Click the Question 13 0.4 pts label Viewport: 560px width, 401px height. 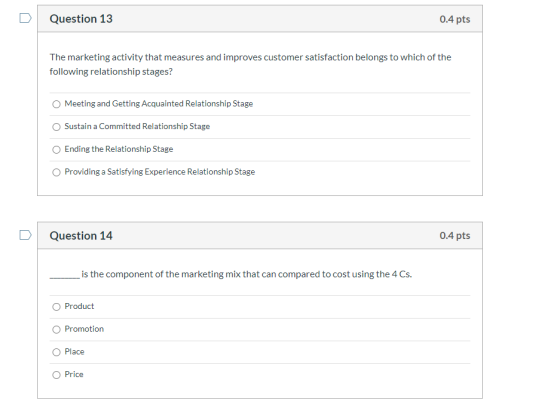point(455,19)
